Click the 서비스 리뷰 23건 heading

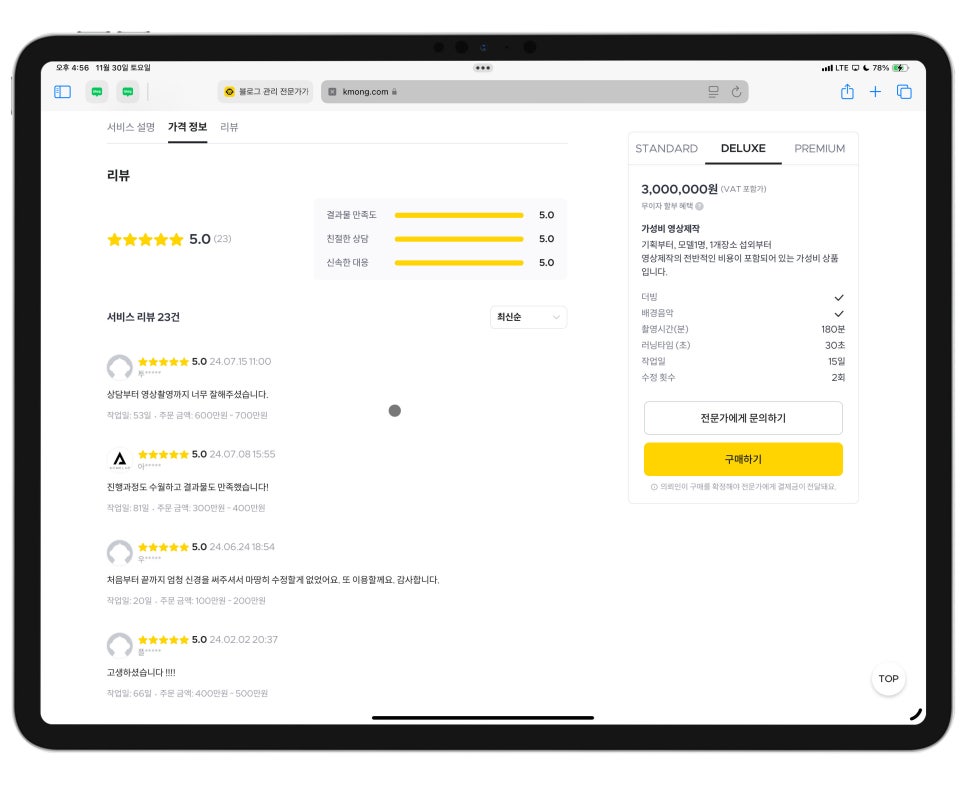(143, 317)
